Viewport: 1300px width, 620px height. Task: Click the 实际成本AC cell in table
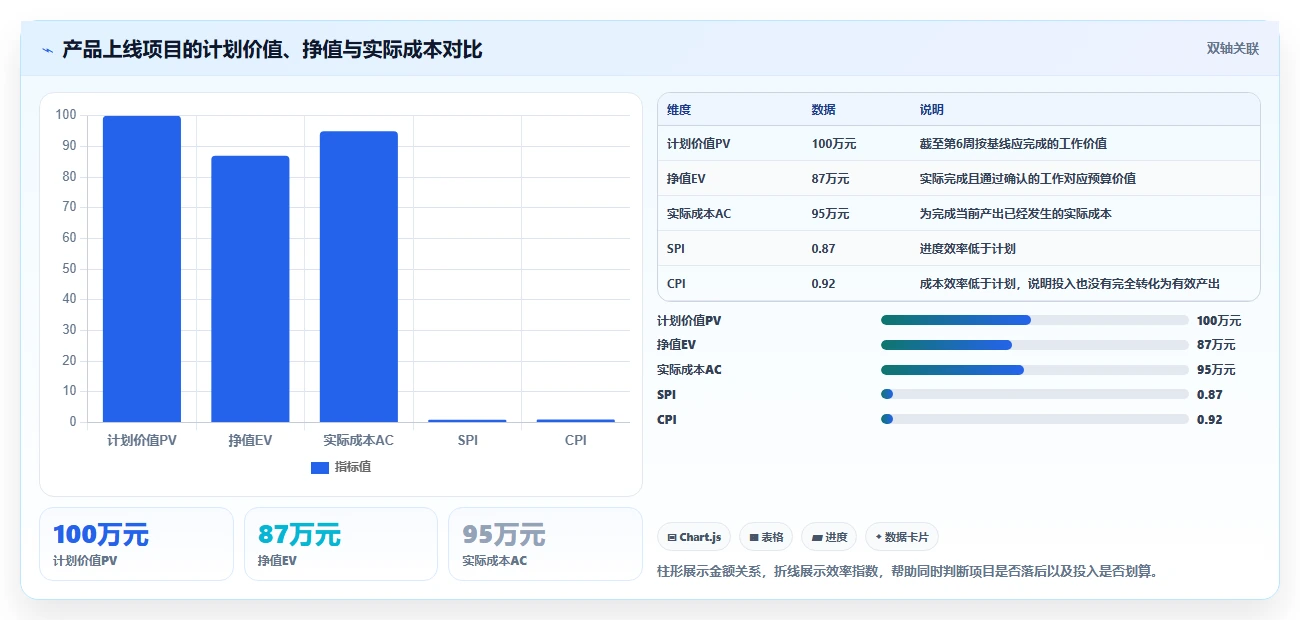click(699, 214)
